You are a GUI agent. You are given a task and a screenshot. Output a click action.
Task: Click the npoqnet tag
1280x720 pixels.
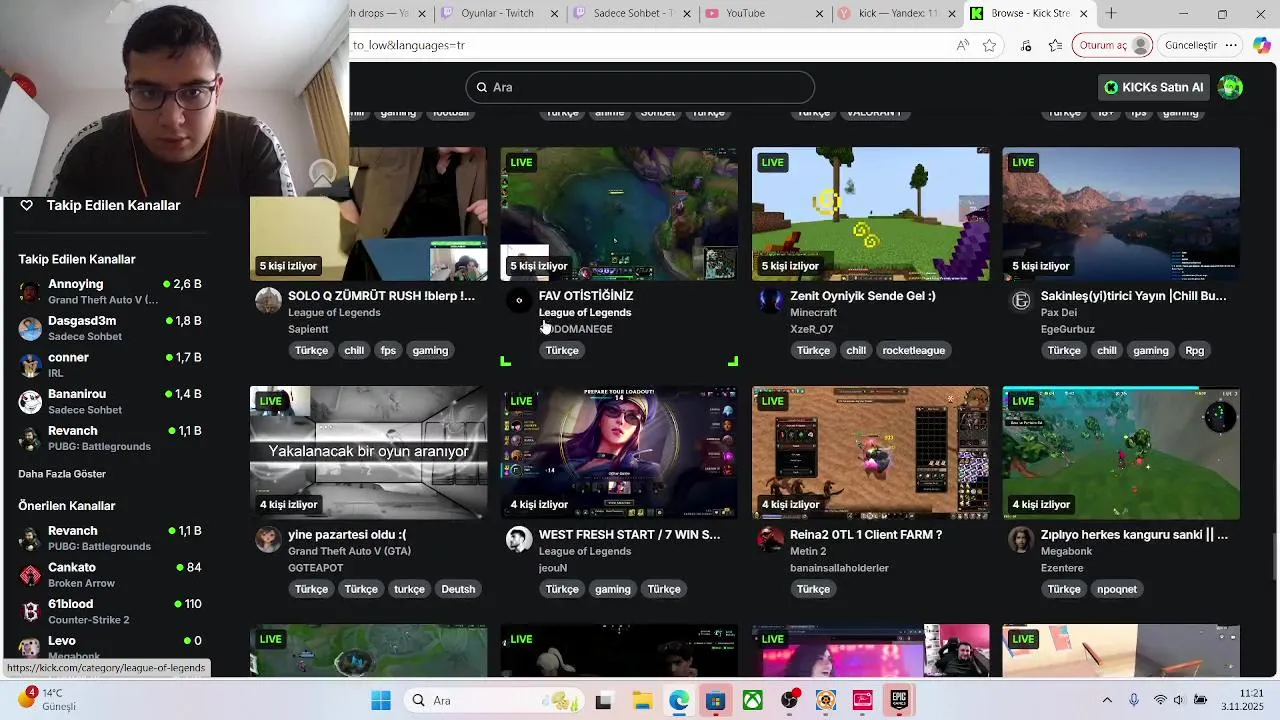(x=1116, y=589)
